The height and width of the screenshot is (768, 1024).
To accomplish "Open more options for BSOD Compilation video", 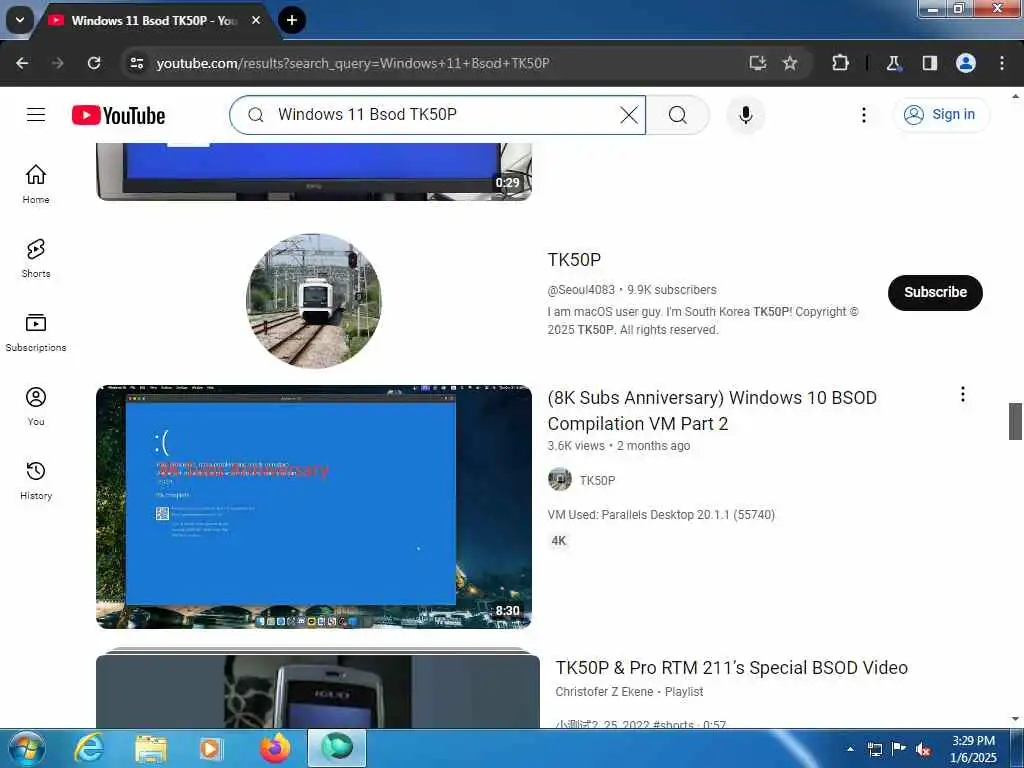I will click(963, 394).
